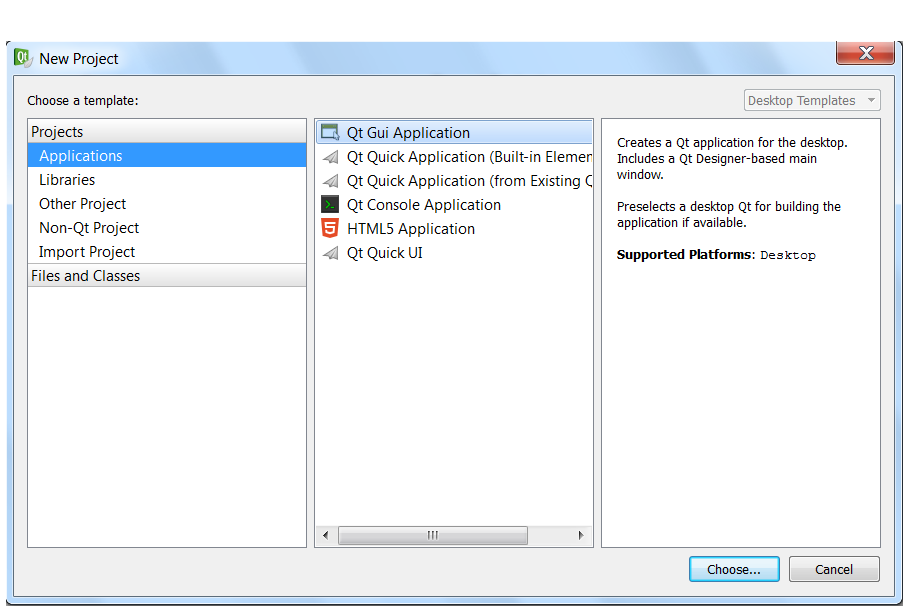Select the Import Project category
The image size is (903, 606).
167,252
